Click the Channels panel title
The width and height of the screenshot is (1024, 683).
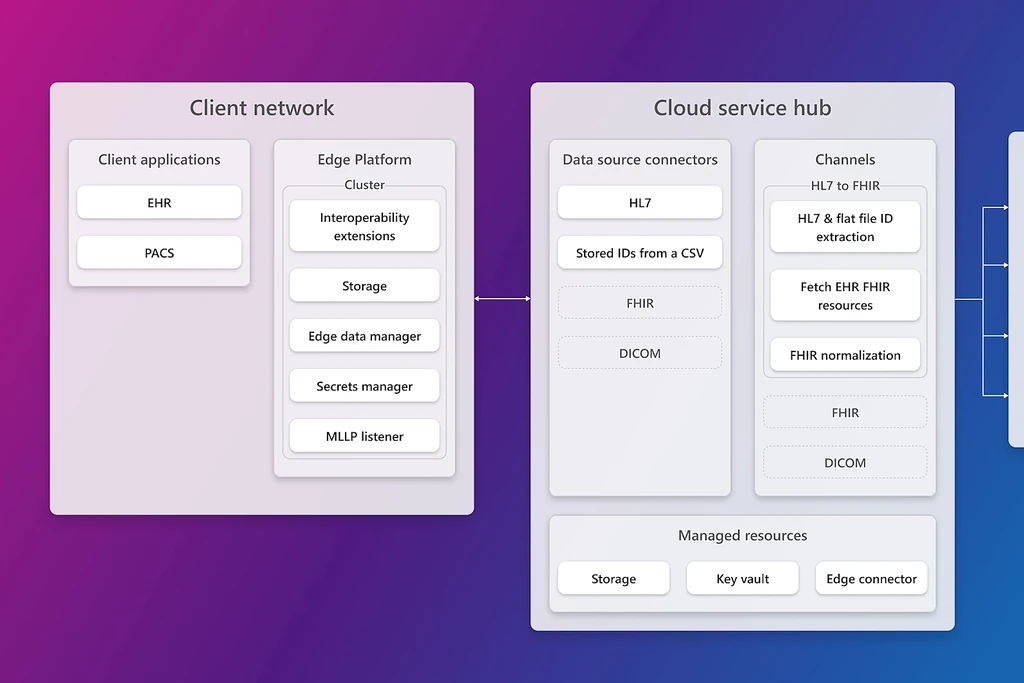(845, 160)
